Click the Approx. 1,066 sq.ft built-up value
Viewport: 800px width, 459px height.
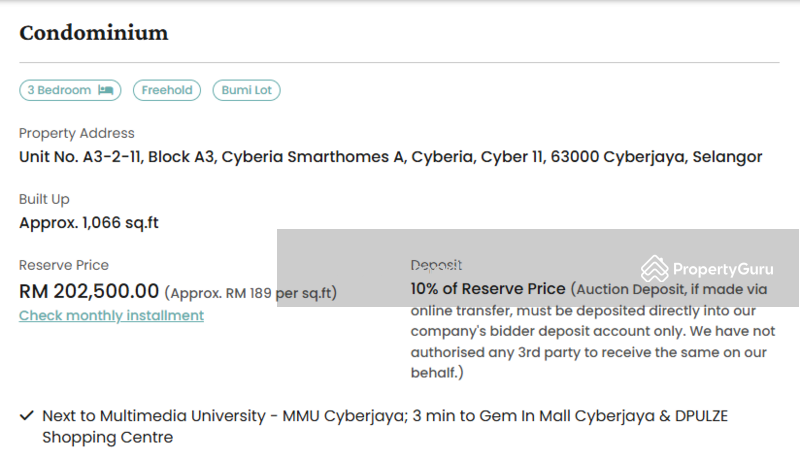(89, 223)
